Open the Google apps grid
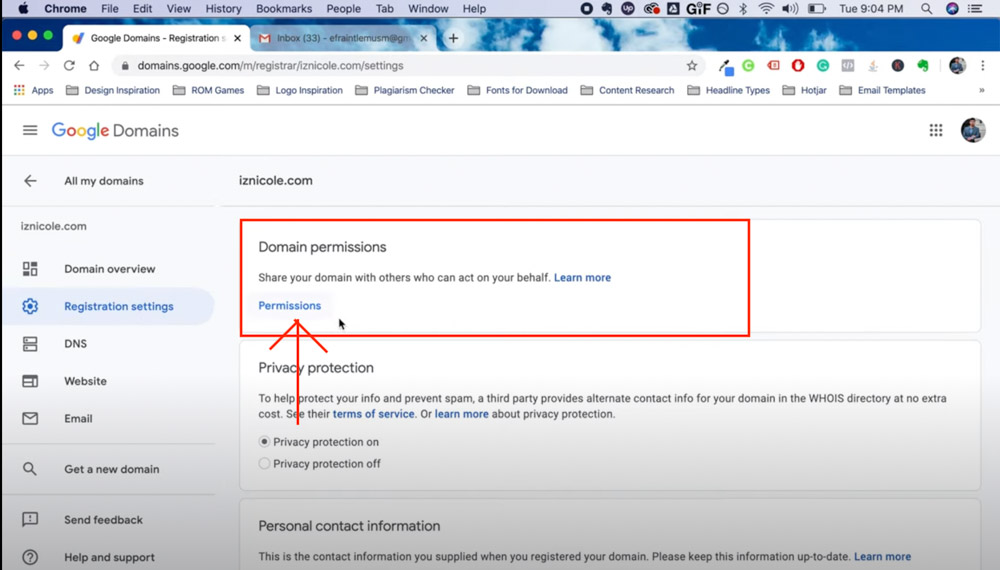This screenshot has height=570, width=1000. (x=936, y=131)
